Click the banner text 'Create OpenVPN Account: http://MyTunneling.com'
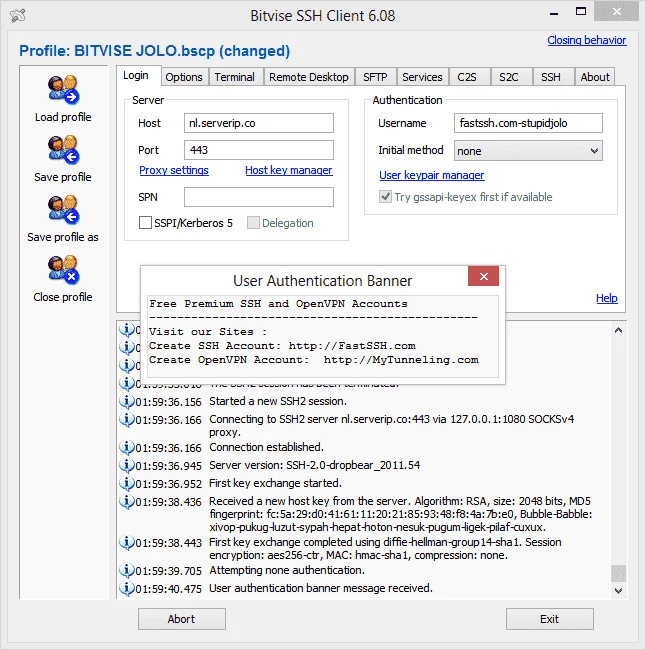Screen dimensions: 646x650 (313, 360)
